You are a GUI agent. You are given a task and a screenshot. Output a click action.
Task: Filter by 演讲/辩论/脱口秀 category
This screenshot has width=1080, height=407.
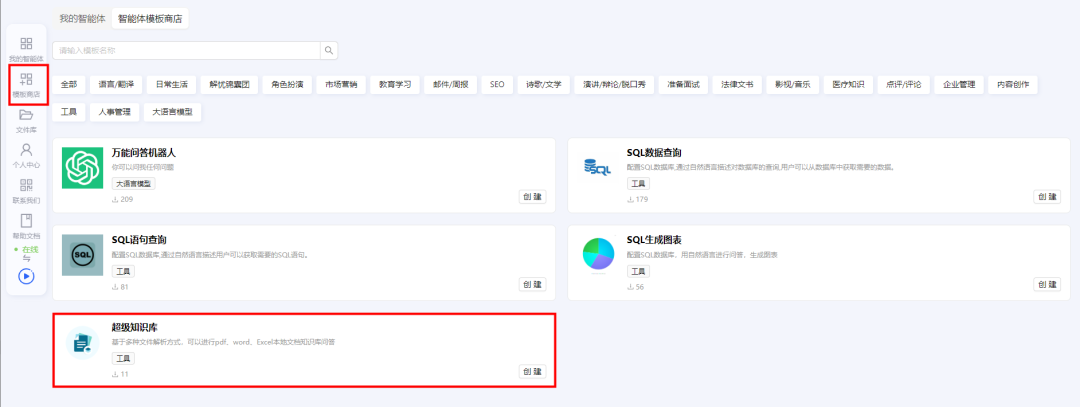(614, 85)
